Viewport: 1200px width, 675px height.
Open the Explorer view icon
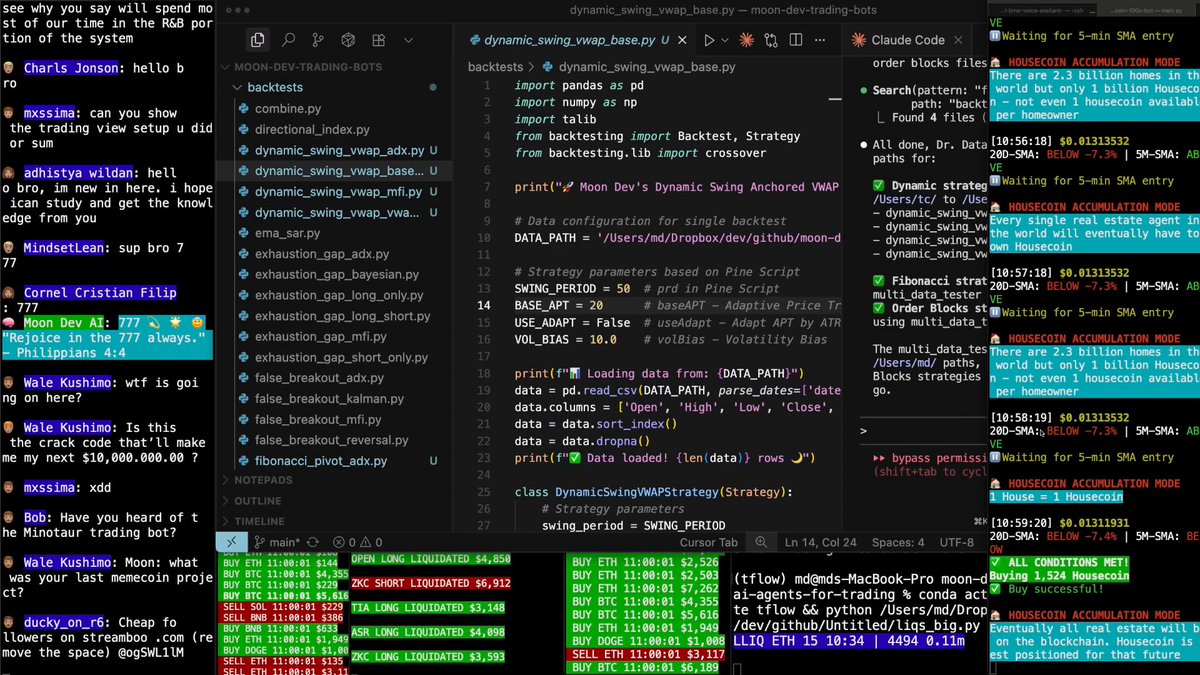pyautogui.click(x=258, y=40)
